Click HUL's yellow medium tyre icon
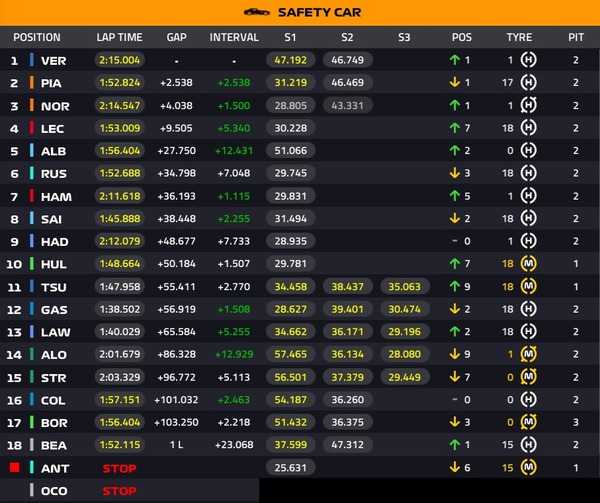This screenshot has height=503, width=600. click(x=528, y=264)
